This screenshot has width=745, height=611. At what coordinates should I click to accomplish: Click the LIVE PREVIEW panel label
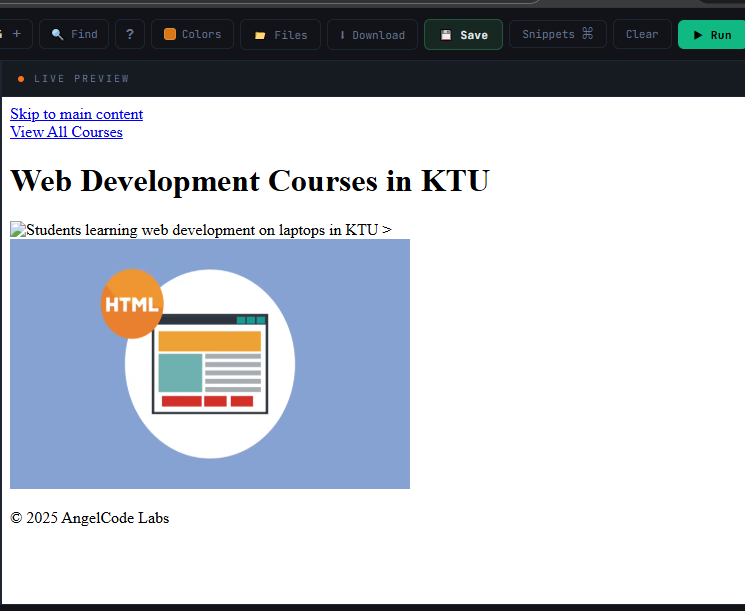pyautogui.click(x=81, y=79)
